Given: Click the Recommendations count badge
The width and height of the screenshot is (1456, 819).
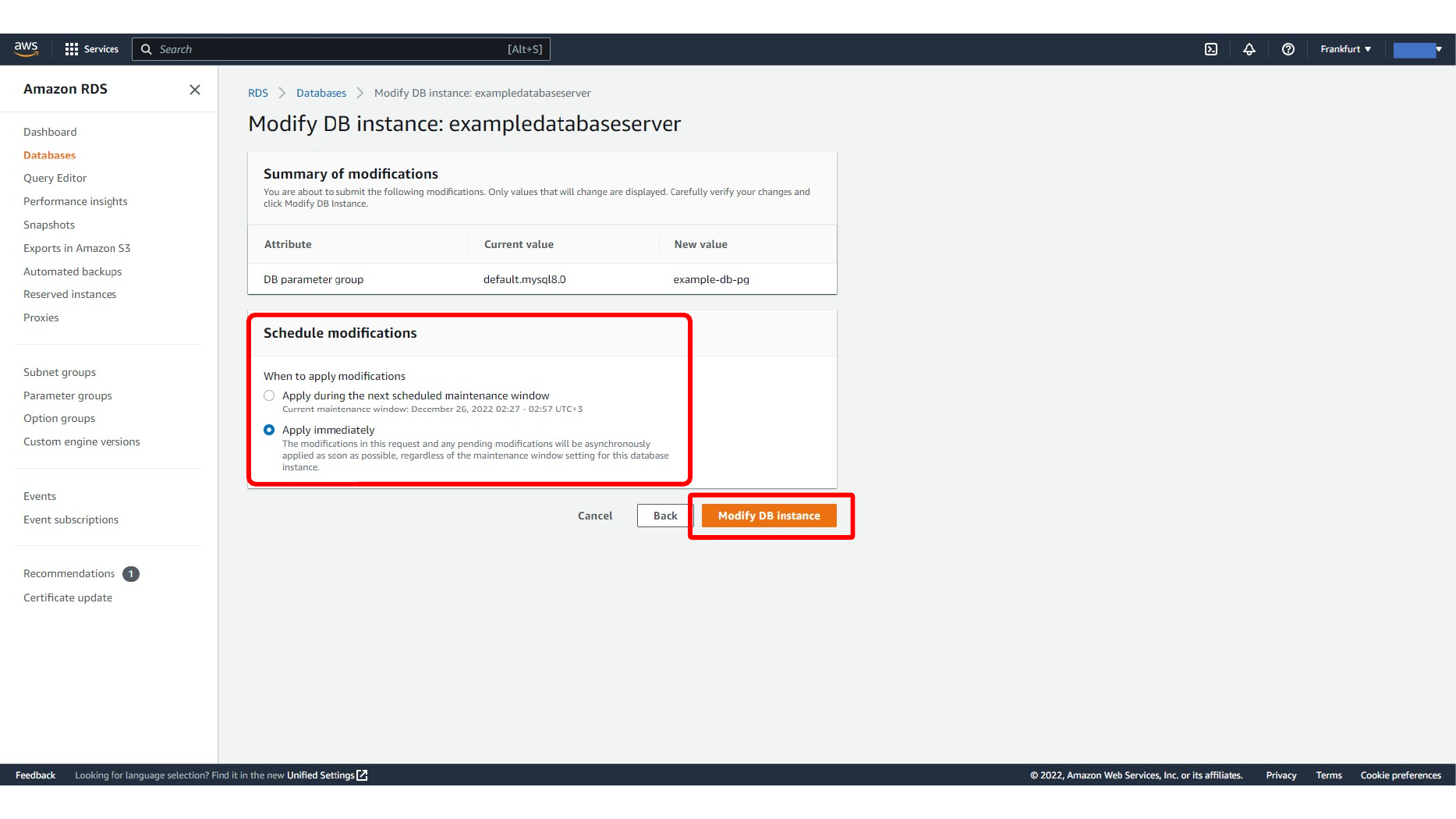Looking at the screenshot, I should click(x=131, y=574).
